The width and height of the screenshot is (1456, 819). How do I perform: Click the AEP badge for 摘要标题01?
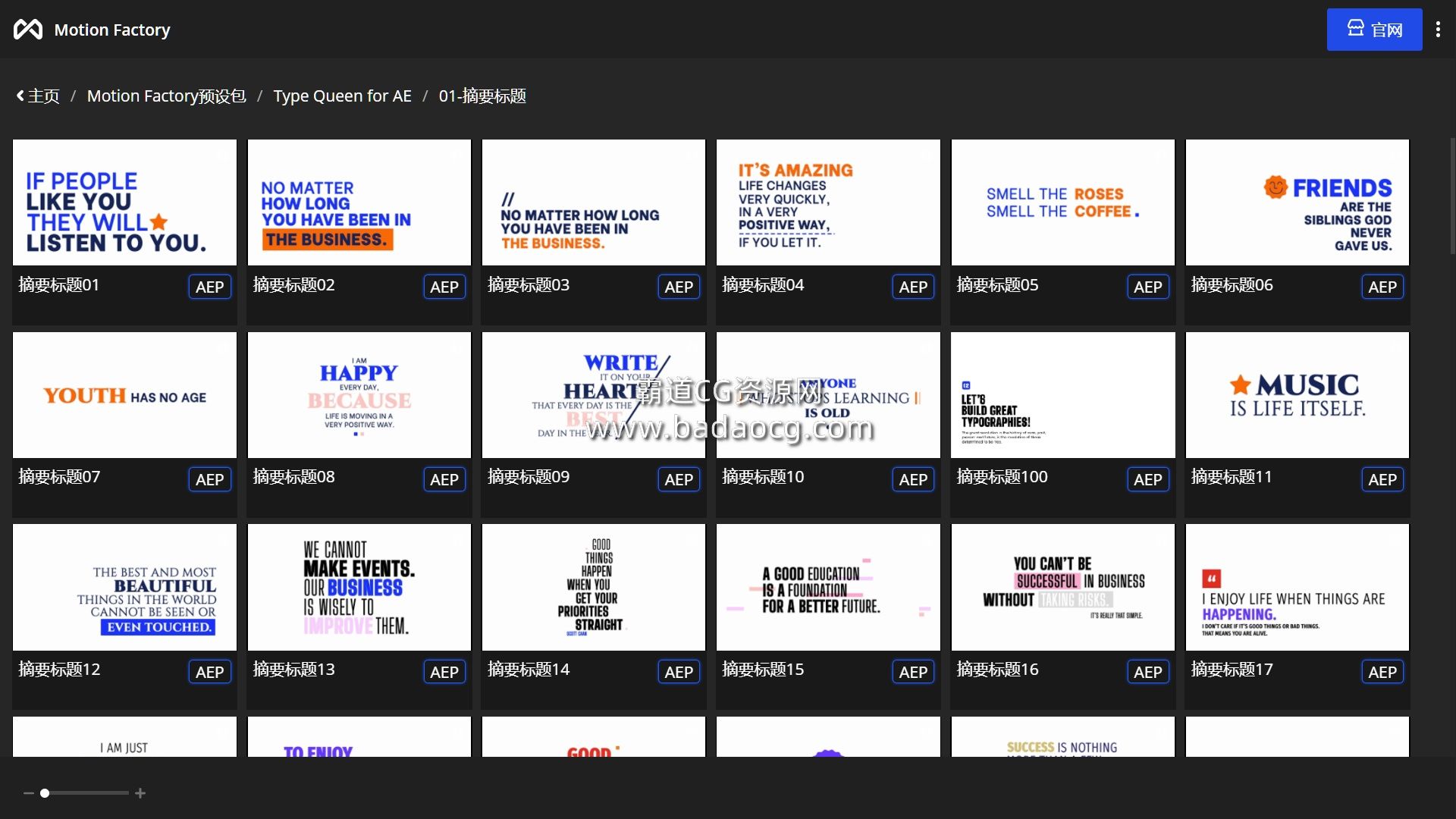pyautogui.click(x=209, y=287)
